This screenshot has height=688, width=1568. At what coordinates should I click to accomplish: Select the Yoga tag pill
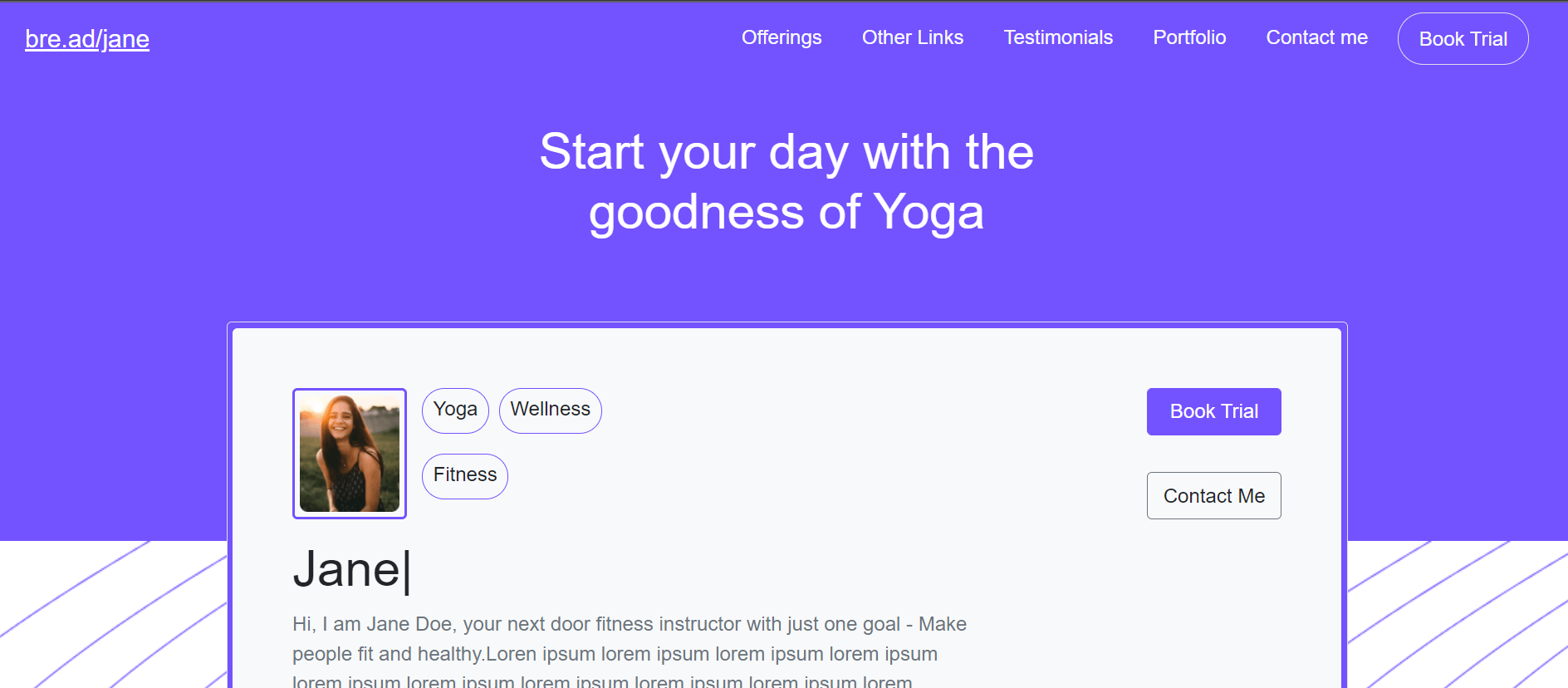click(x=455, y=410)
